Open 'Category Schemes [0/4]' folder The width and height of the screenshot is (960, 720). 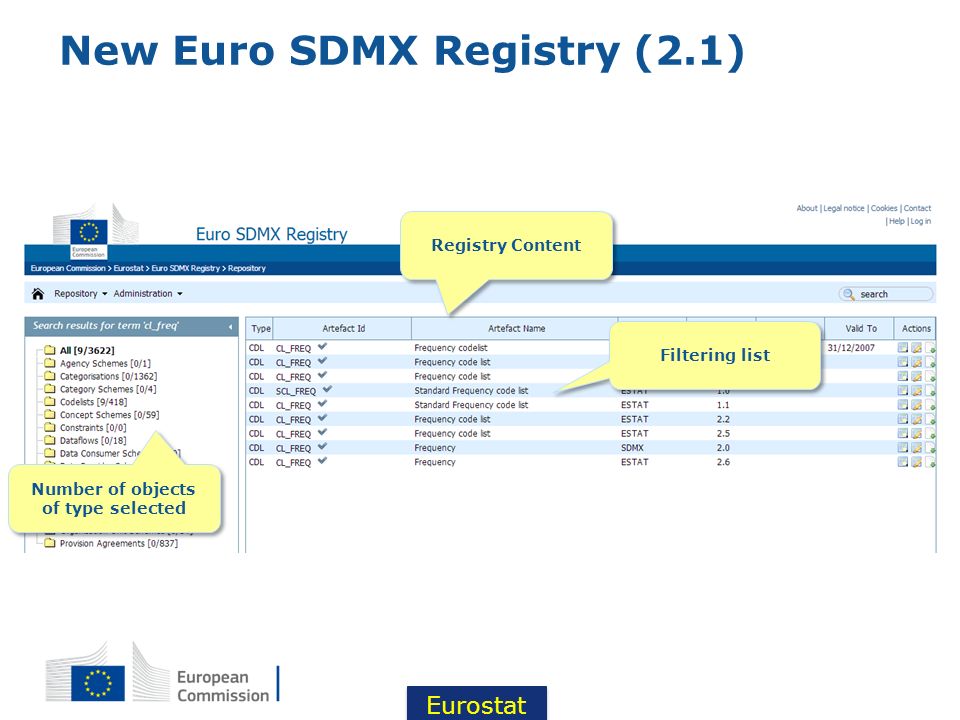pos(100,389)
